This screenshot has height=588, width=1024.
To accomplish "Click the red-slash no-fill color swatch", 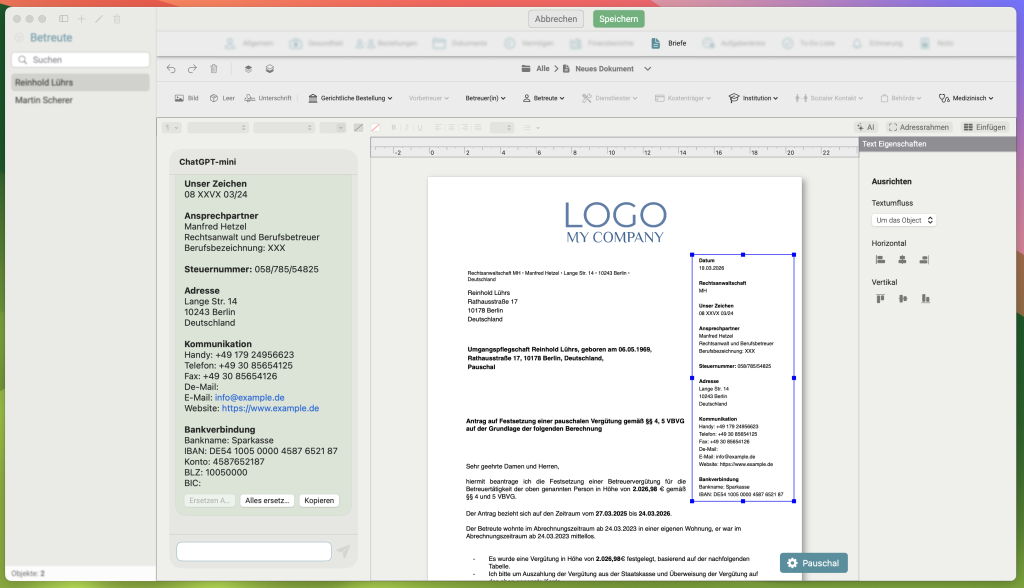I will [x=376, y=127].
